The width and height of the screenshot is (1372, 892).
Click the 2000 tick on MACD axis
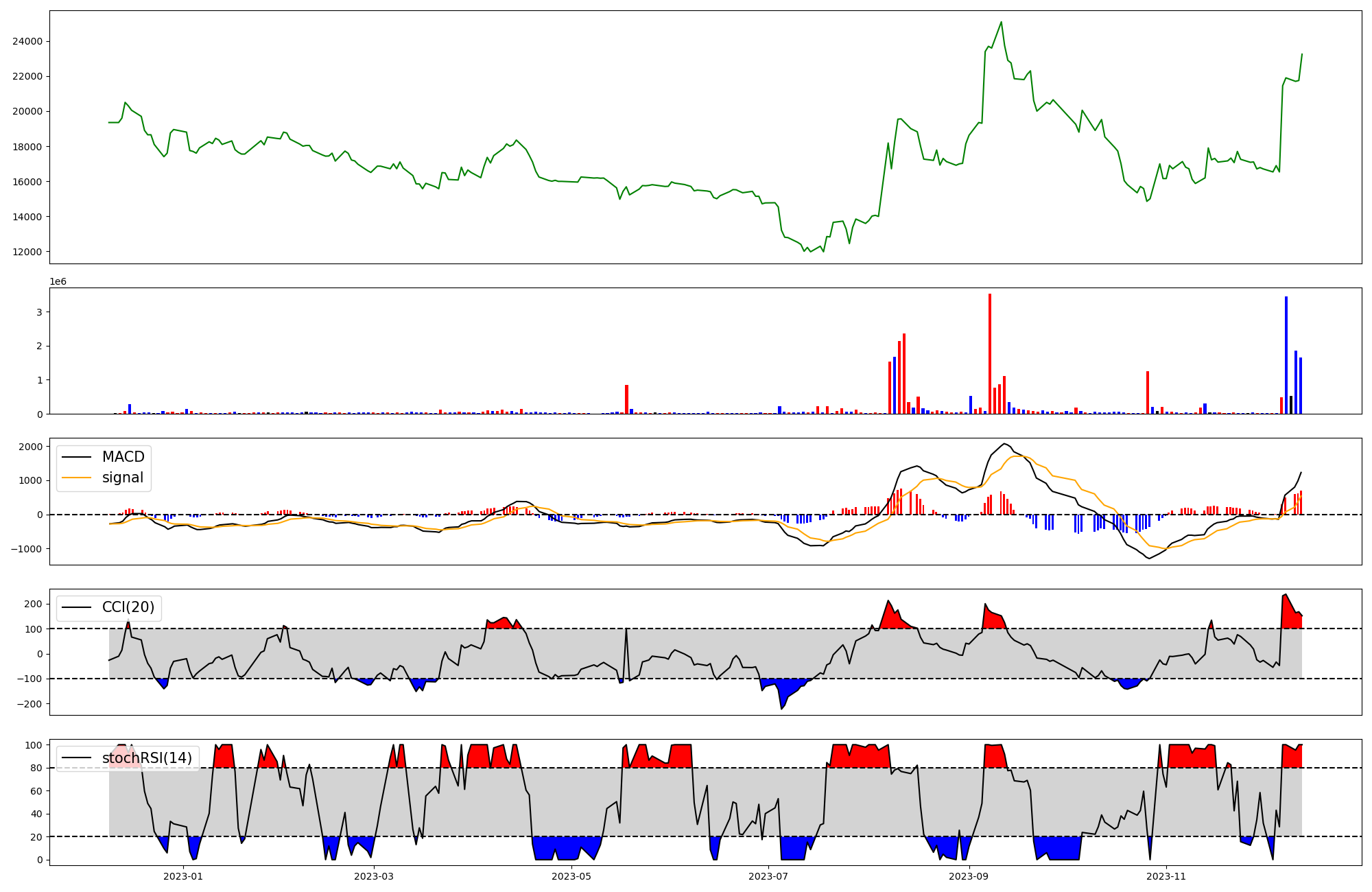point(30,447)
